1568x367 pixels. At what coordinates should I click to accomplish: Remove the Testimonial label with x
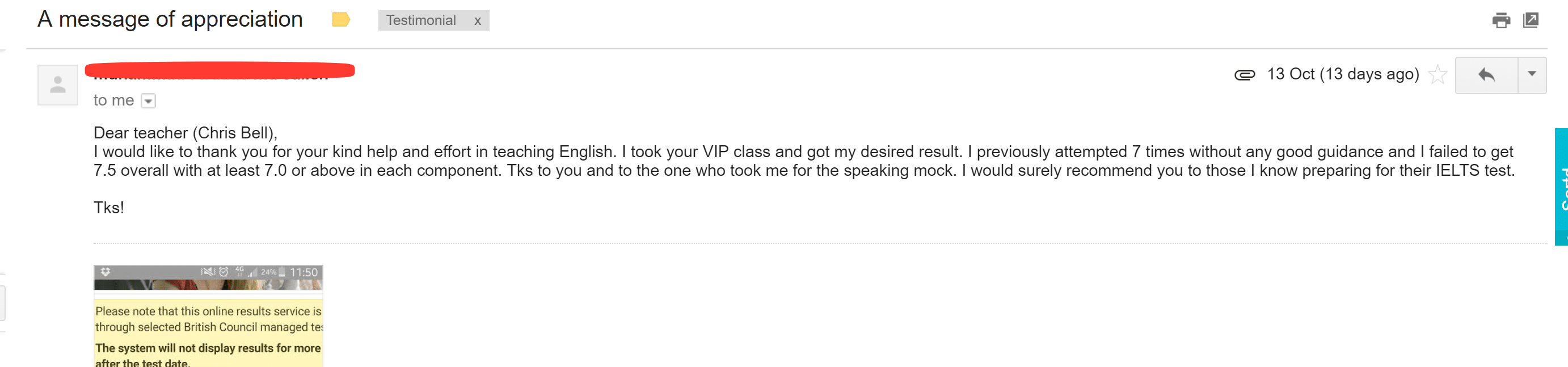point(478,20)
